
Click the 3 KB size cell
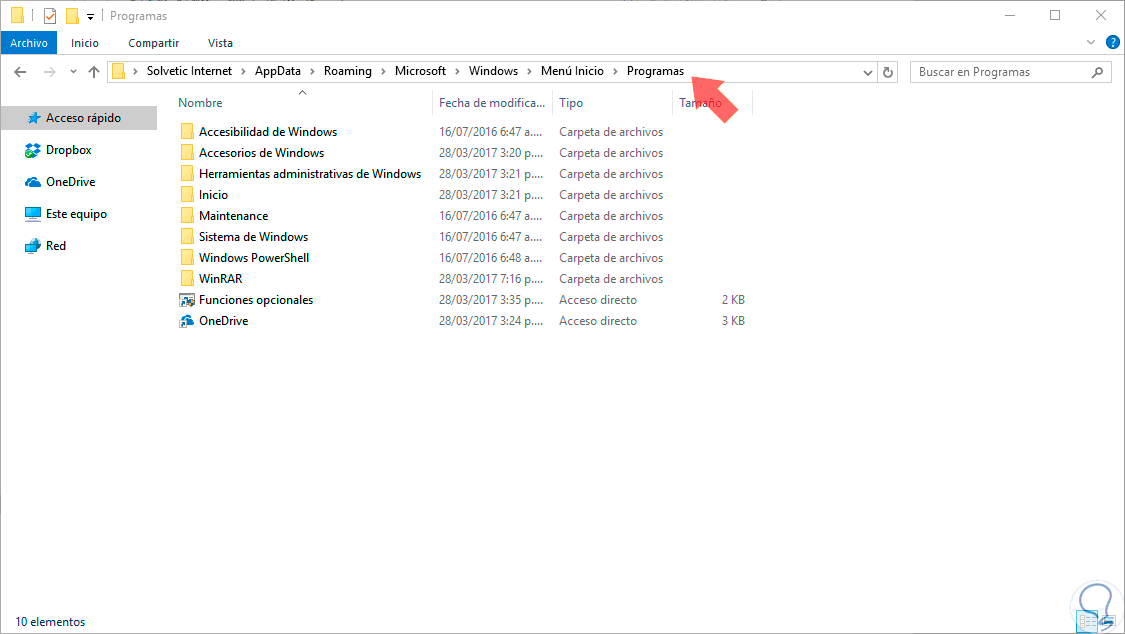point(733,321)
